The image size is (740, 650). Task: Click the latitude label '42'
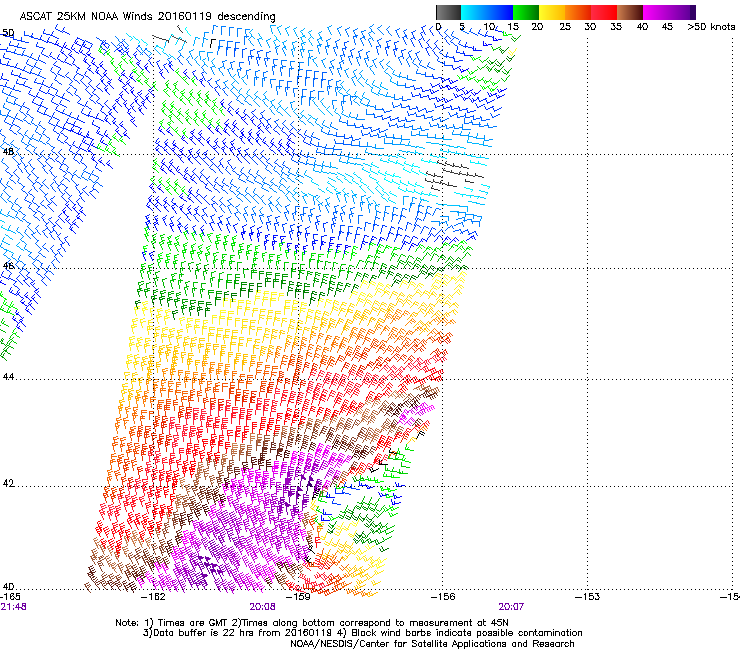(8, 483)
